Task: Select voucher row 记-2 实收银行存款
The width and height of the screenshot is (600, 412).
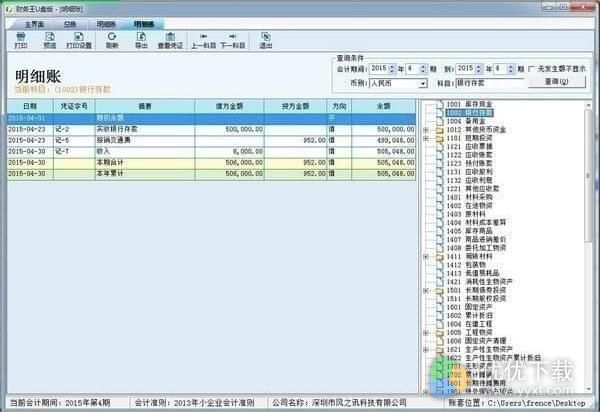Action: [x=211, y=129]
